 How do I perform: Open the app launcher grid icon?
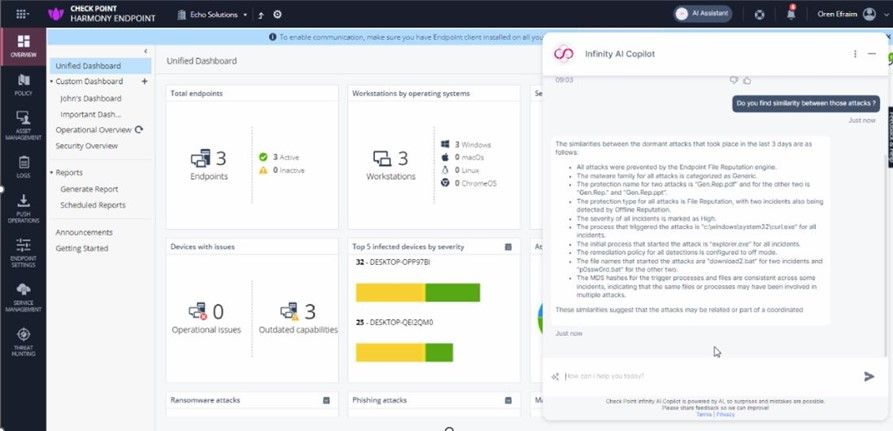(22, 14)
